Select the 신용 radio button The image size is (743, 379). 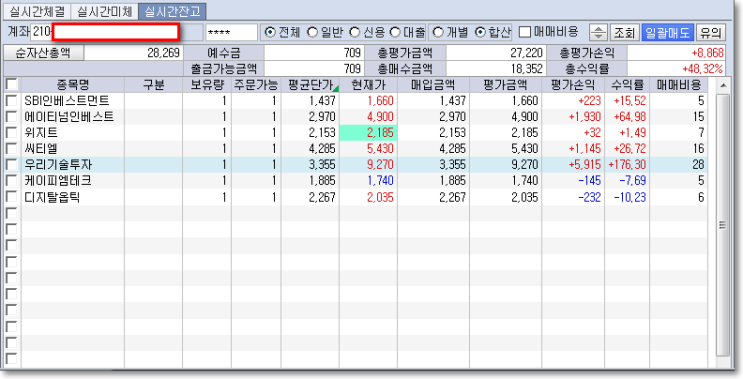pos(354,32)
